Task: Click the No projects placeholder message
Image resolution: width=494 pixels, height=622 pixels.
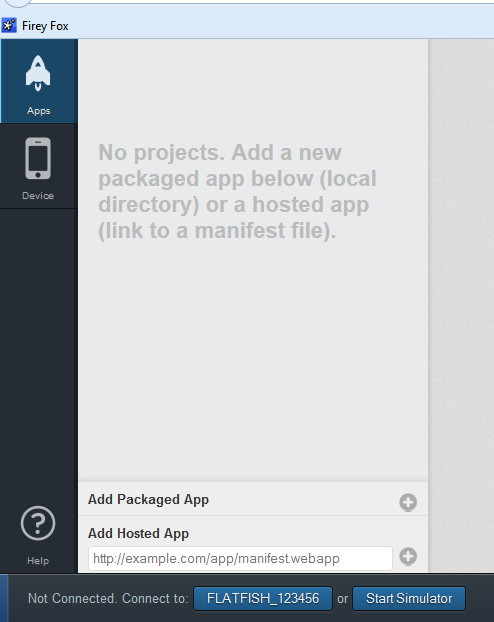Action: point(237,192)
